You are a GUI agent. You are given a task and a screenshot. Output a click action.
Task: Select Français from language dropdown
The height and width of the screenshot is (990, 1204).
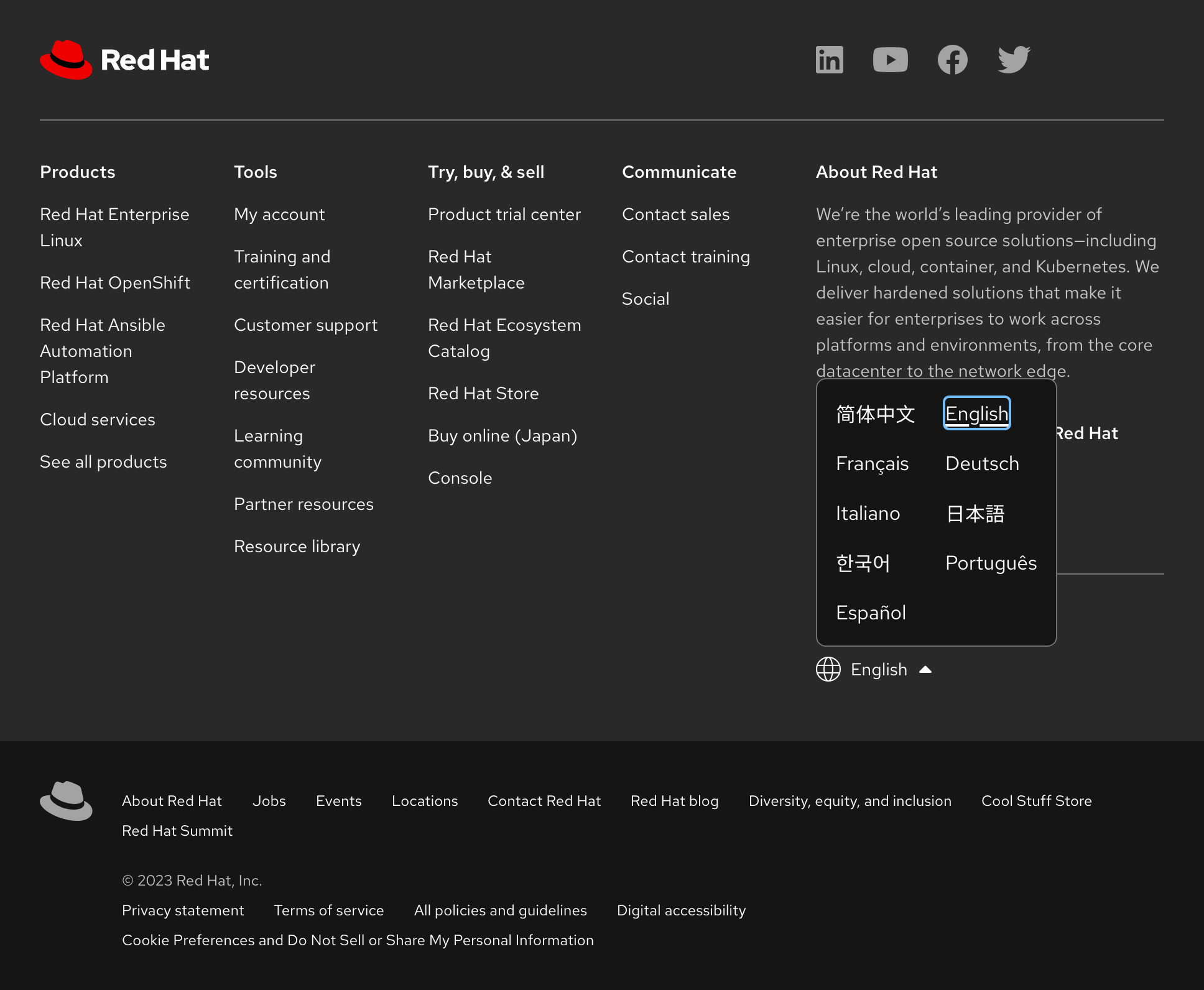(x=872, y=463)
